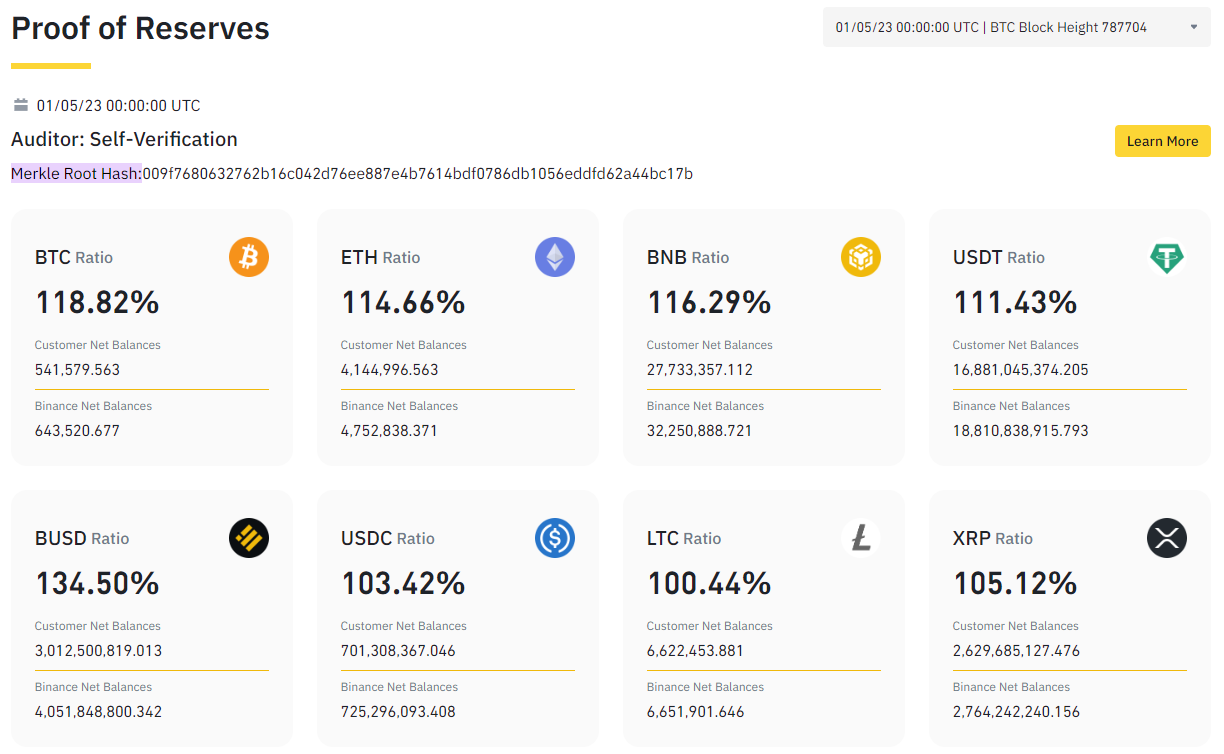The width and height of the screenshot is (1224, 754).
Task: Click the USDC Ratio card title
Action: click(388, 538)
